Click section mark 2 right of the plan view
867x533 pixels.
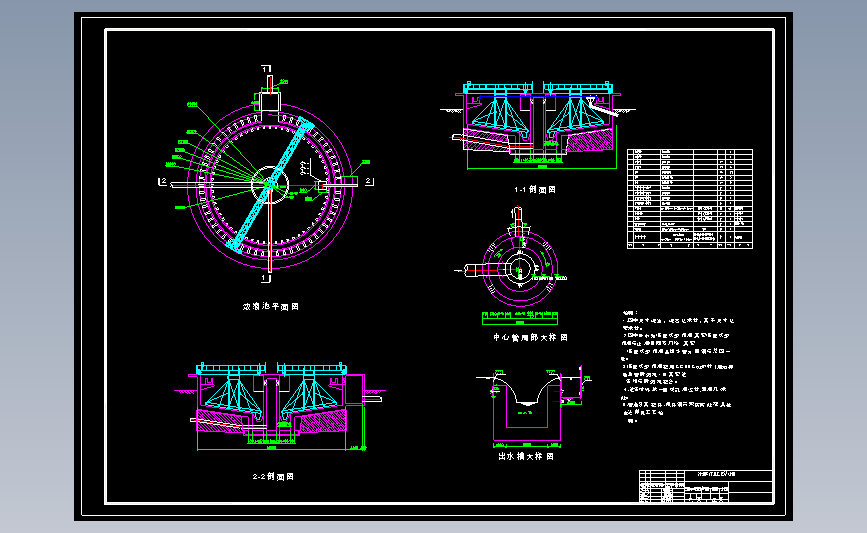pyautogui.click(x=369, y=181)
